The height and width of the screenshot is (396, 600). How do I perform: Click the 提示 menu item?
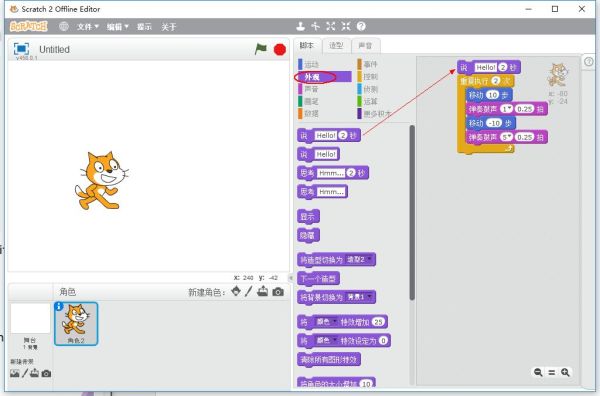click(x=144, y=26)
